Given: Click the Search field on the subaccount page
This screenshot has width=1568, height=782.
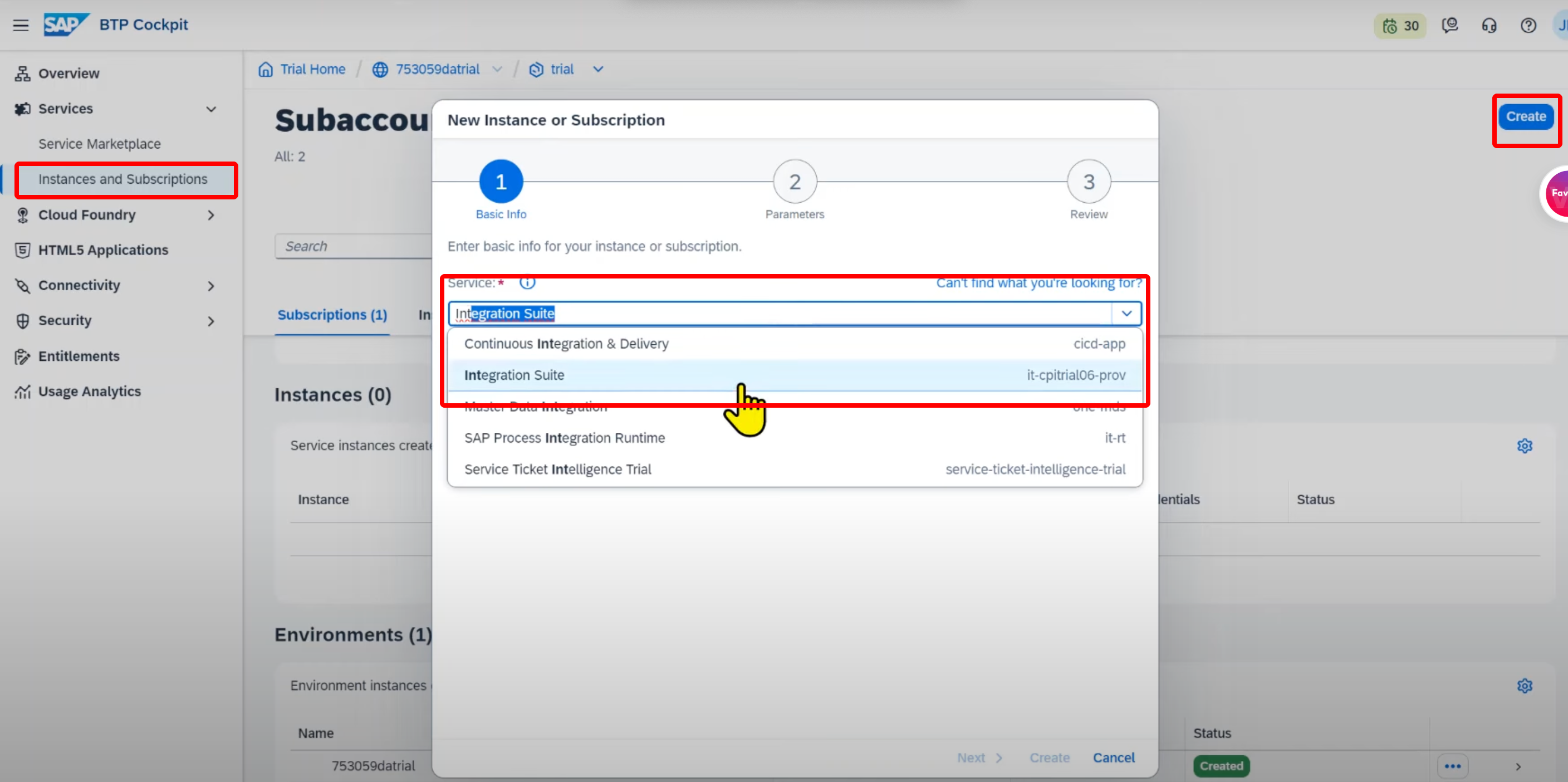Looking at the screenshot, I should [354, 246].
